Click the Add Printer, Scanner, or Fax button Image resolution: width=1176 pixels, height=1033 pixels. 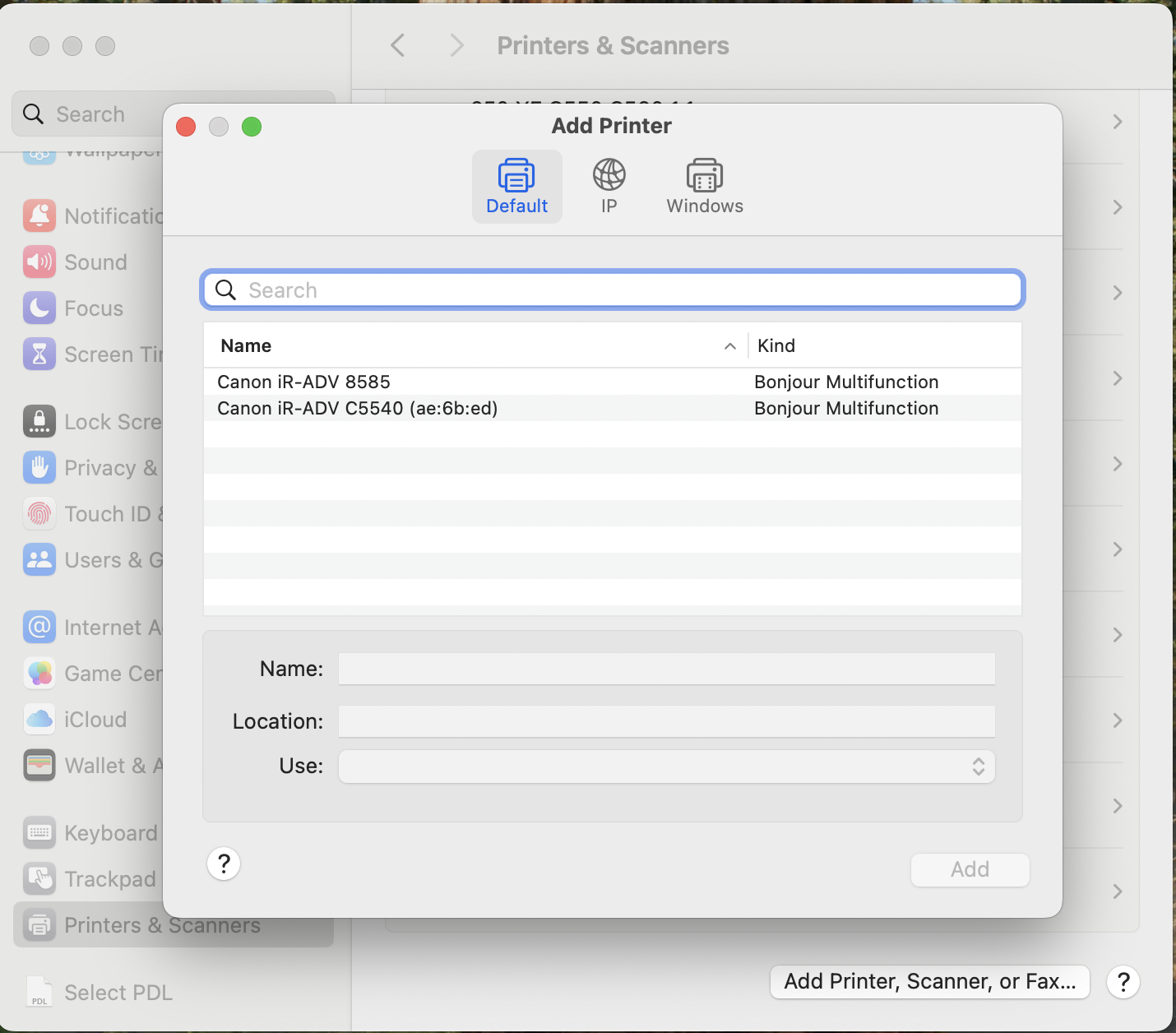929,981
